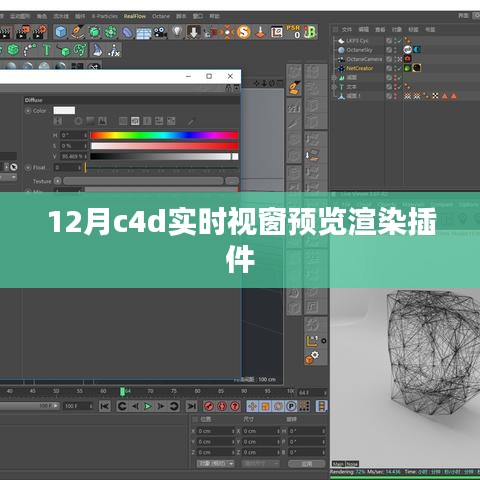Click the down-arrow drop-to-floor icon
Image resolution: width=480 pixels, height=480 pixels.
pos(193,32)
